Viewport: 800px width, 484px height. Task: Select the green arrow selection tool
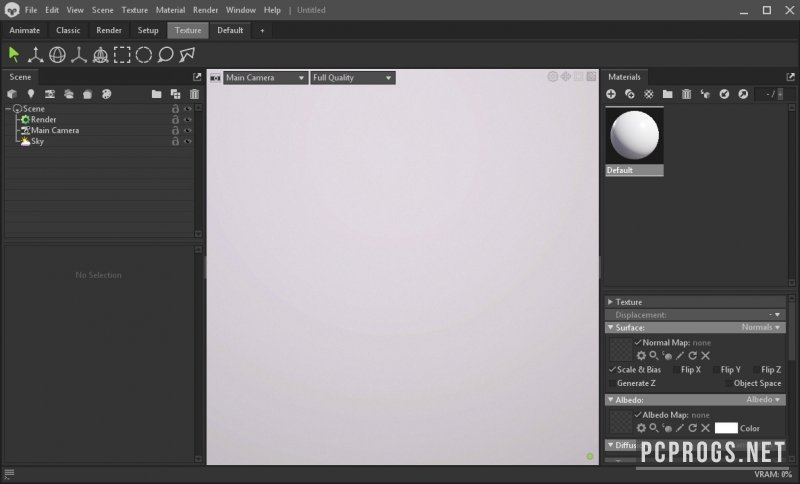(x=14, y=54)
